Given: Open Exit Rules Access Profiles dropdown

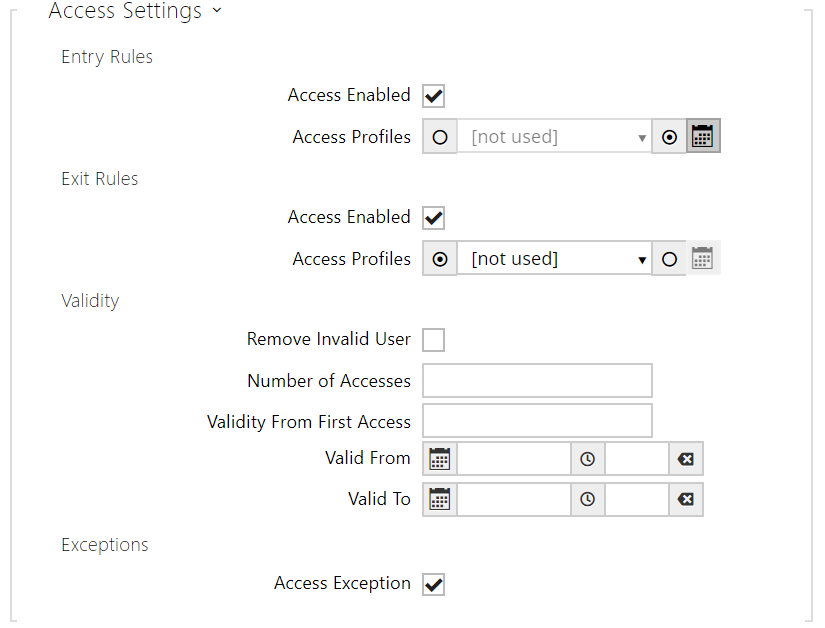Looking at the screenshot, I should click(x=554, y=259).
